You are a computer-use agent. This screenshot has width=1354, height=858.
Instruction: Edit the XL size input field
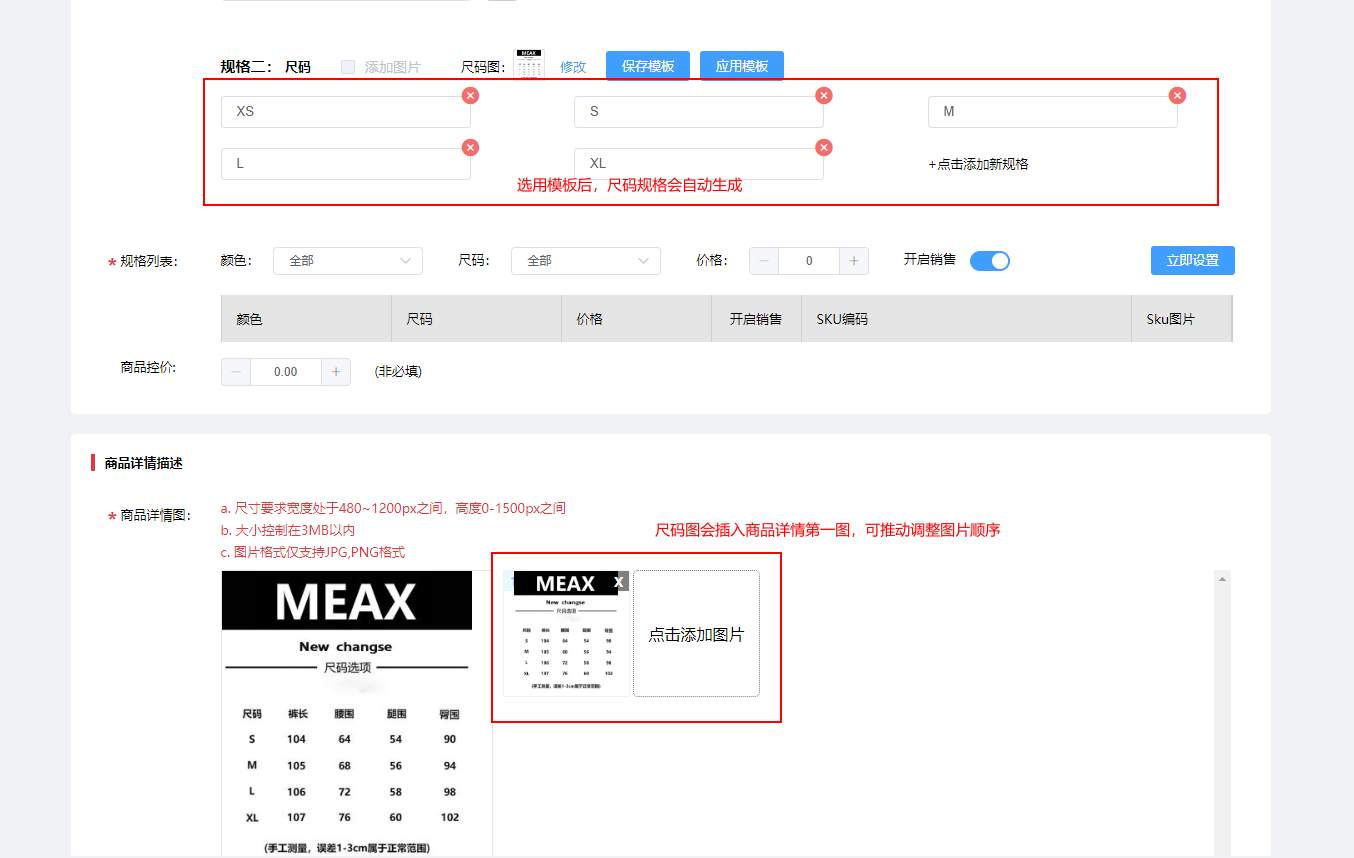(x=699, y=164)
